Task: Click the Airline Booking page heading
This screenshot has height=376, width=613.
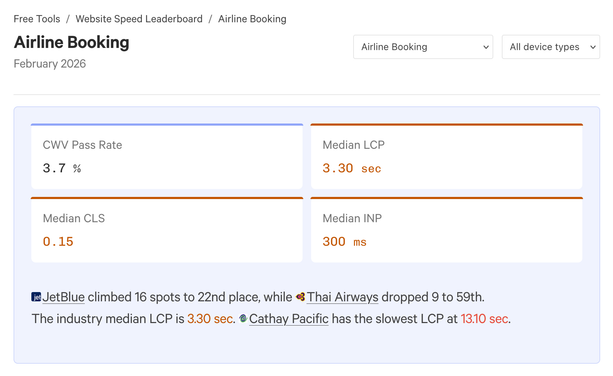Action: pyautogui.click(x=72, y=42)
